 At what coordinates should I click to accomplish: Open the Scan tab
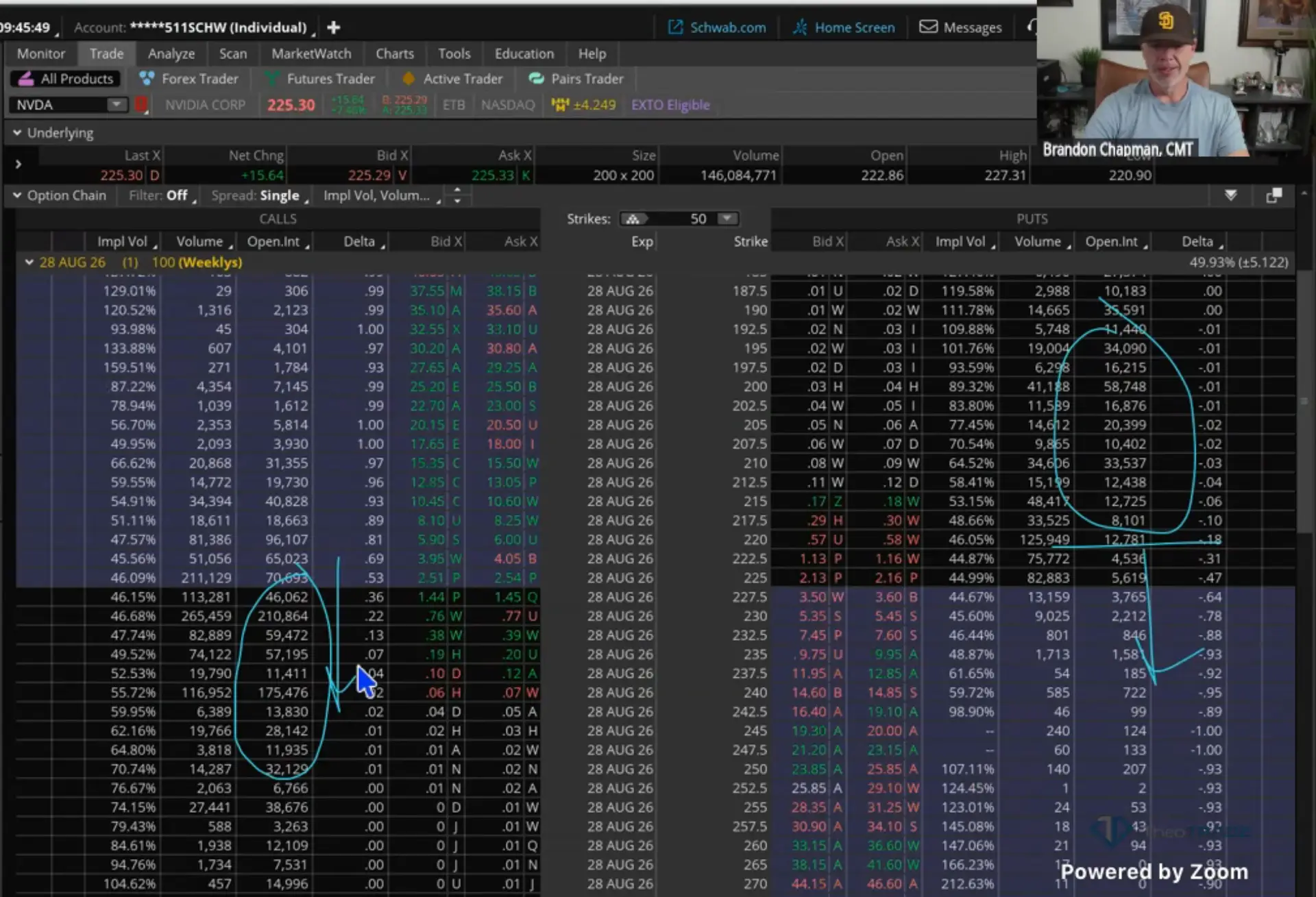pos(233,53)
